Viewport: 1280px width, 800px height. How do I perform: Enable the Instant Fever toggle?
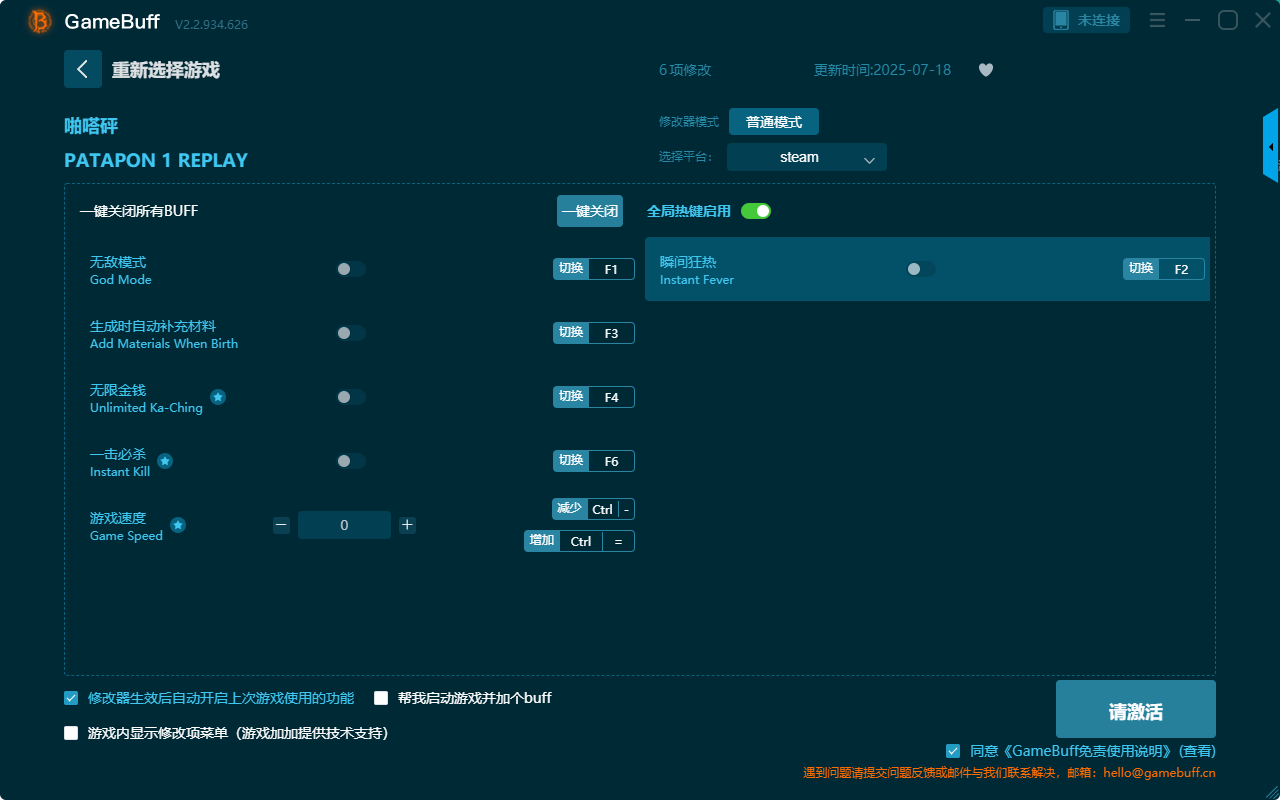tap(920, 269)
